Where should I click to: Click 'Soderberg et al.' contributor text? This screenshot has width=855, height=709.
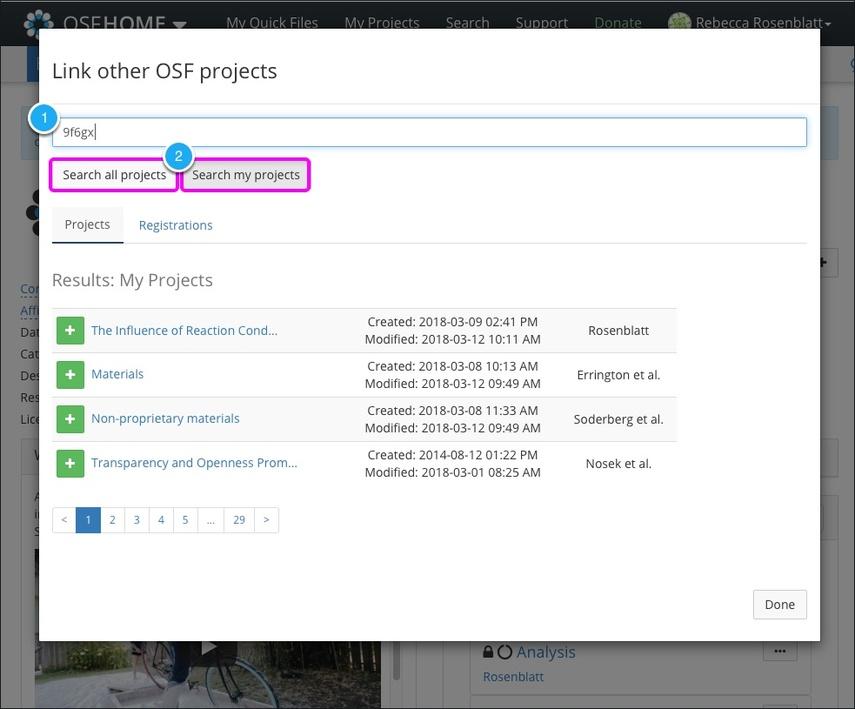point(618,419)
